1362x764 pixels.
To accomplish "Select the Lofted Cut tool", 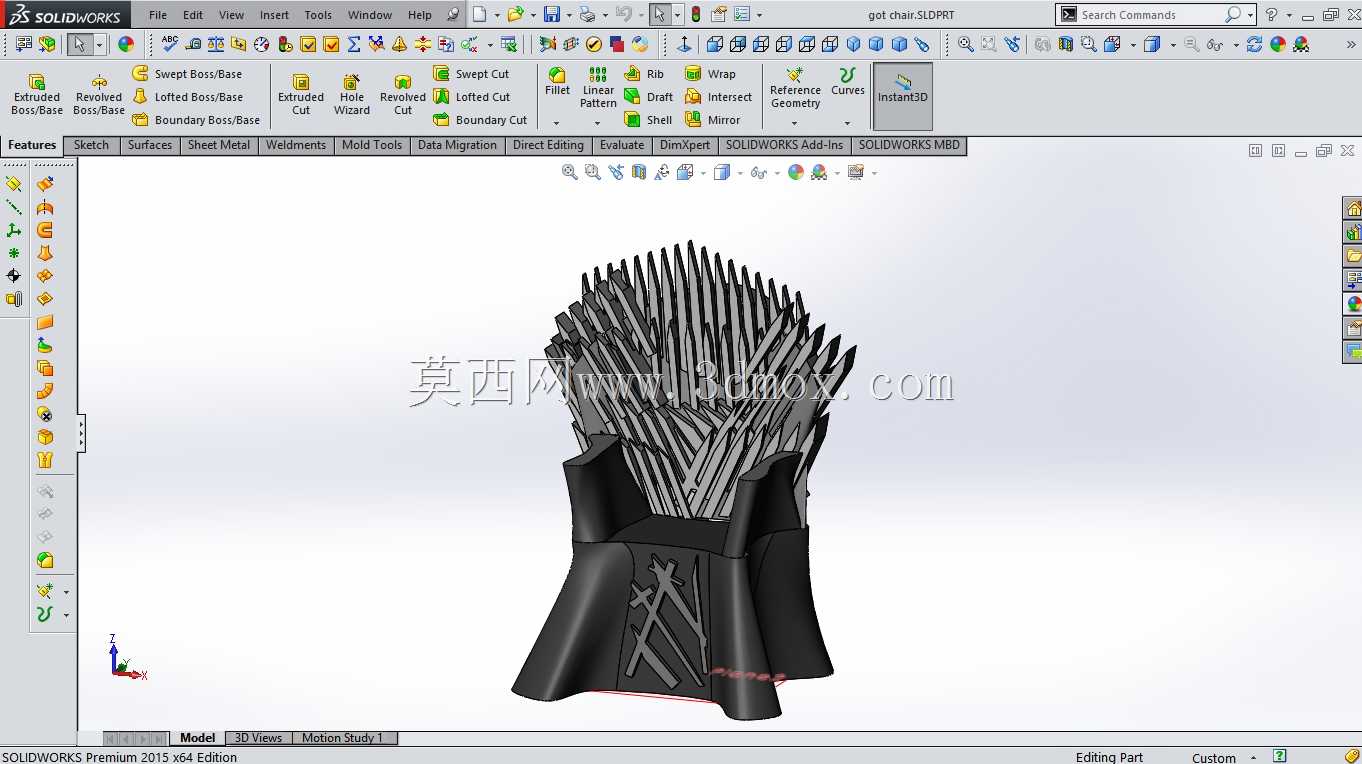I will [x=472, y=97].
